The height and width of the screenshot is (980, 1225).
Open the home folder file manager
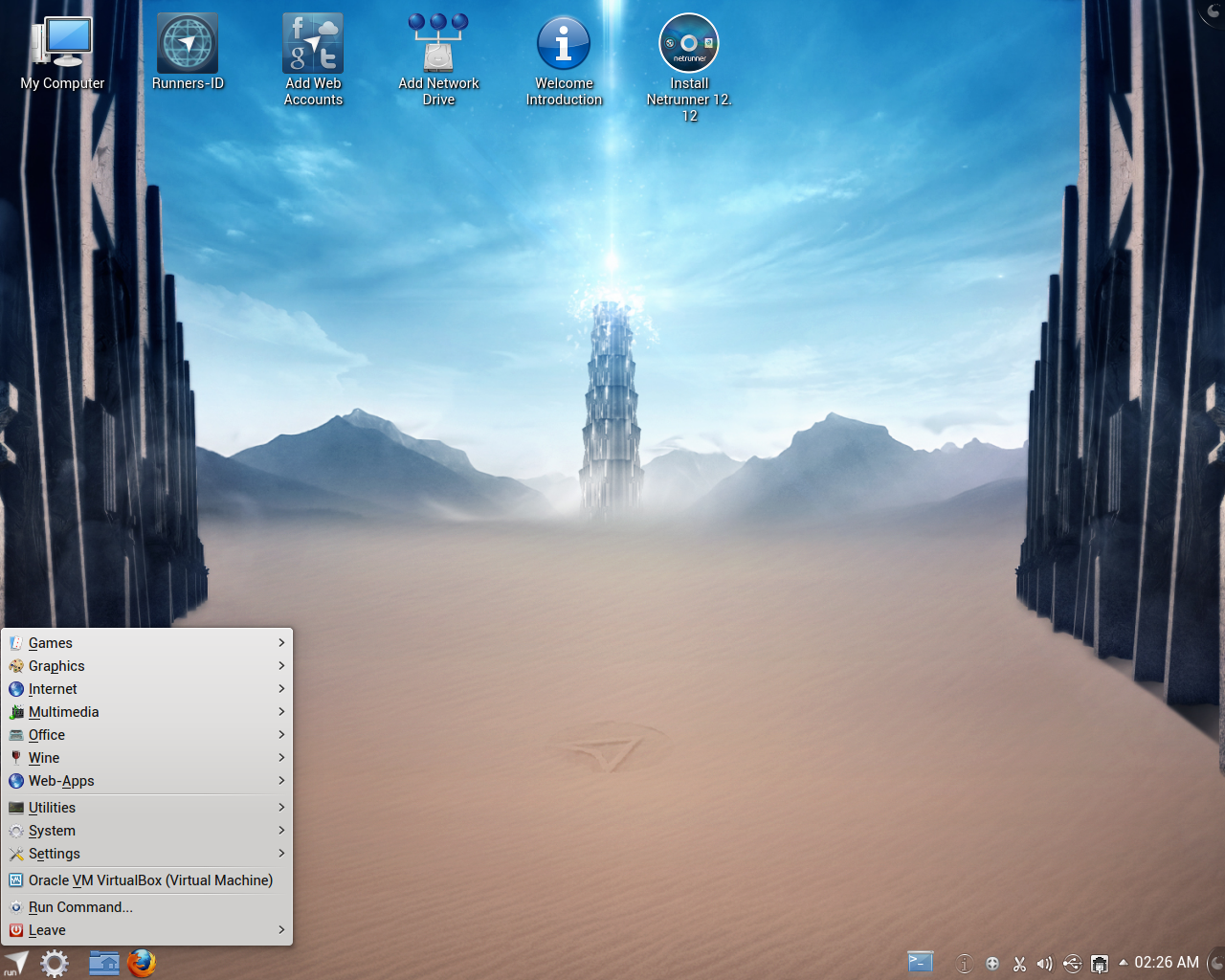point(104,963)
